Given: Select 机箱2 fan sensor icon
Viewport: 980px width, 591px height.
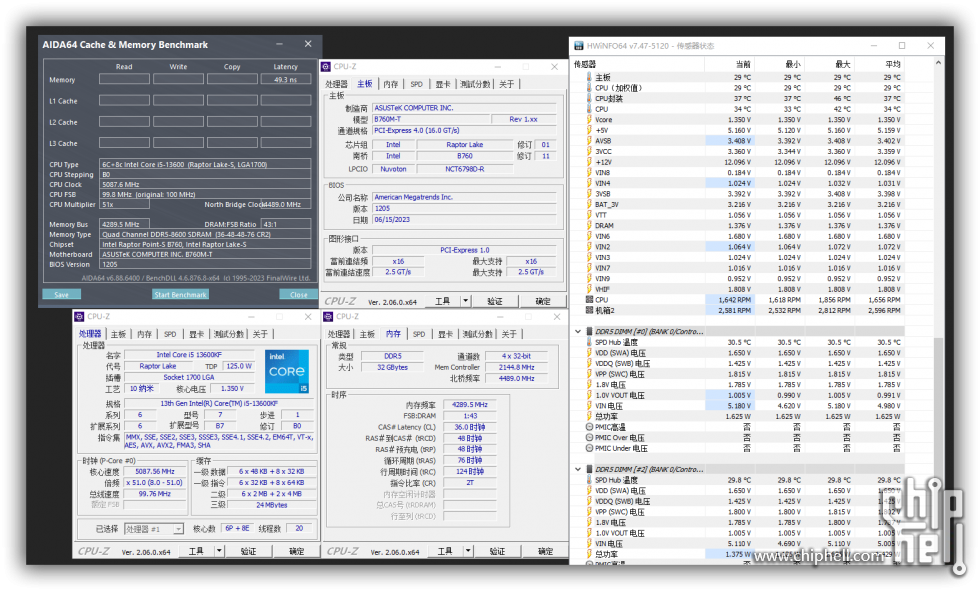Looking at the screenshot, I should pyautogui.click(x=589, y=310).
